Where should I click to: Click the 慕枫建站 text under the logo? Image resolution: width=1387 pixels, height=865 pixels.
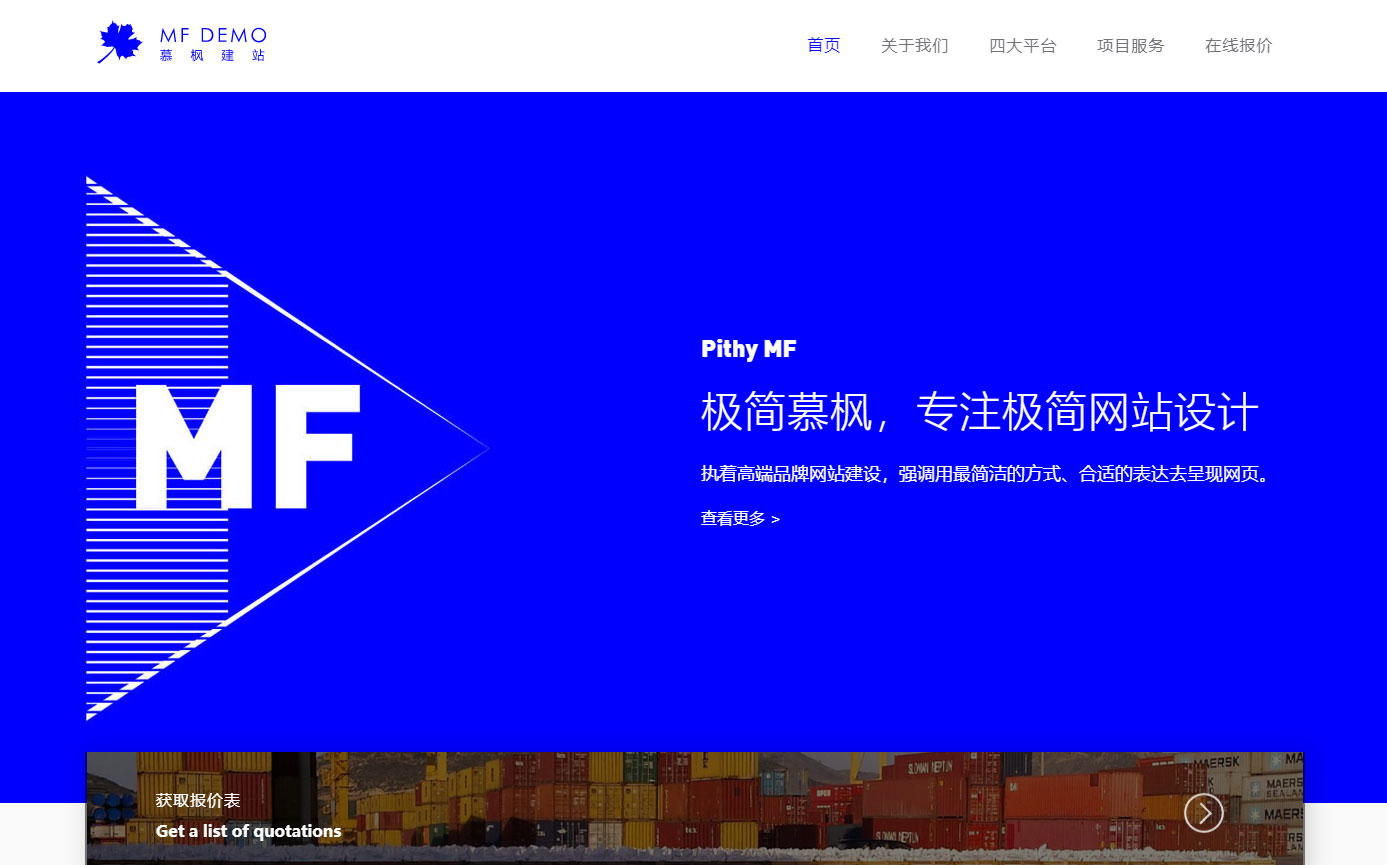(x=212, y=56)
